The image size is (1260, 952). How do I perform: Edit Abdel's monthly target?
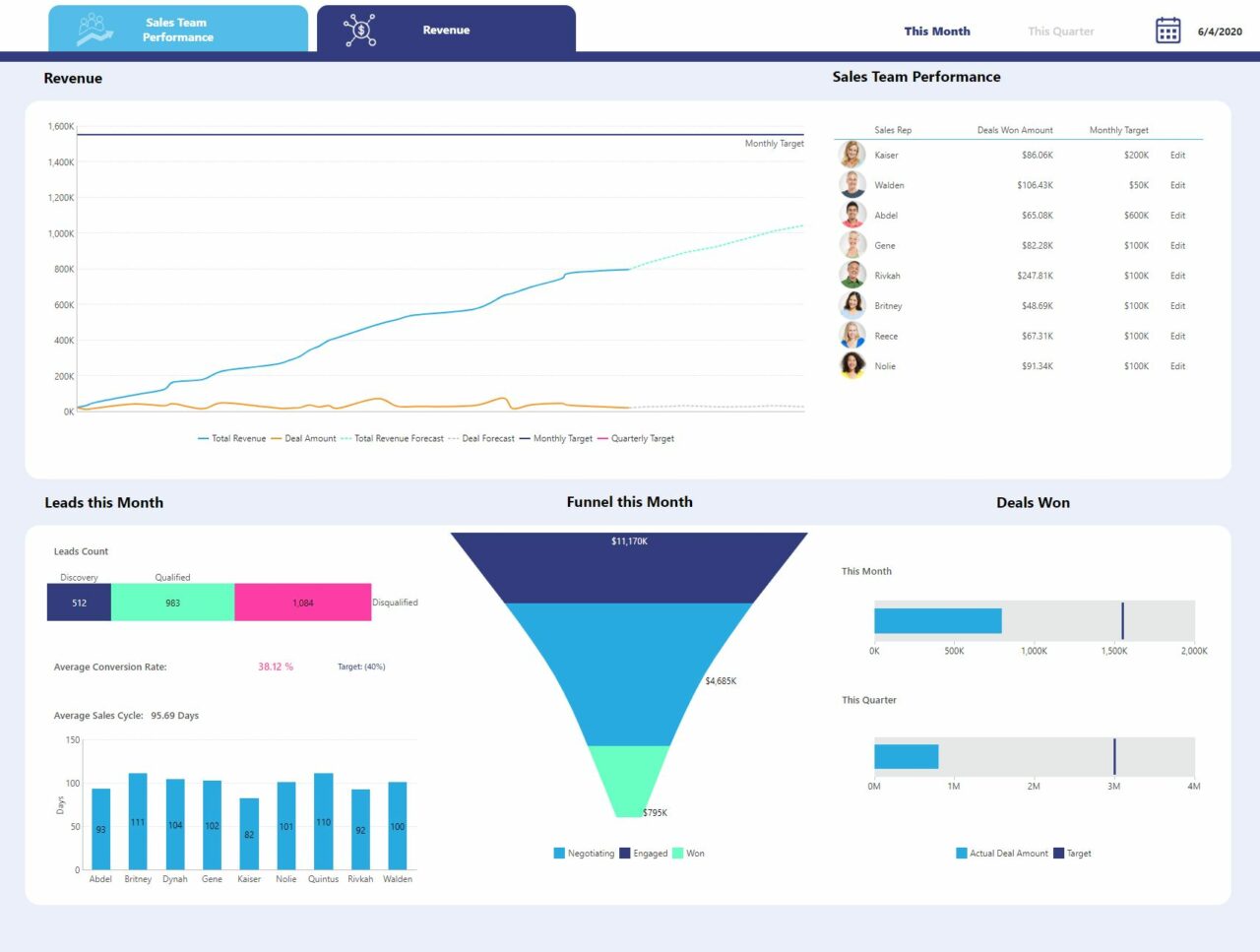[x=1177, y=215]
